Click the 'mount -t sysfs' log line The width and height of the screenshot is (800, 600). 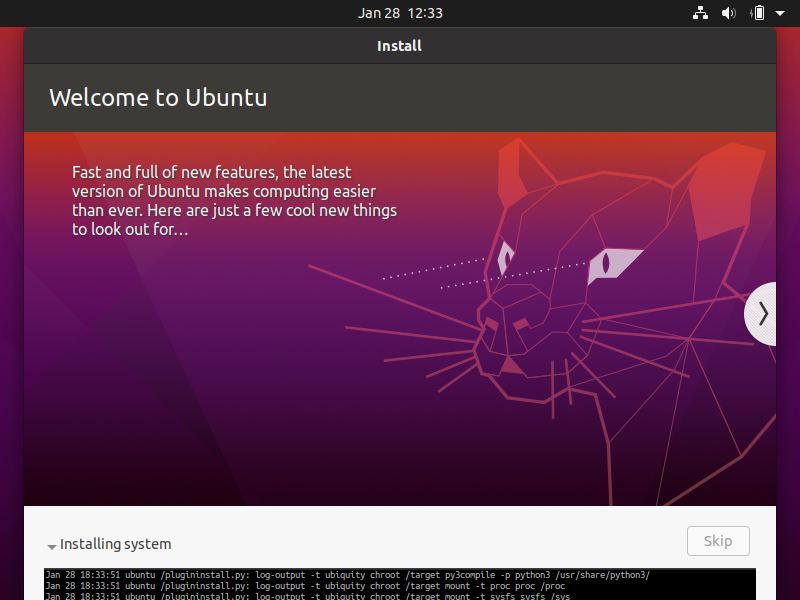308,596
